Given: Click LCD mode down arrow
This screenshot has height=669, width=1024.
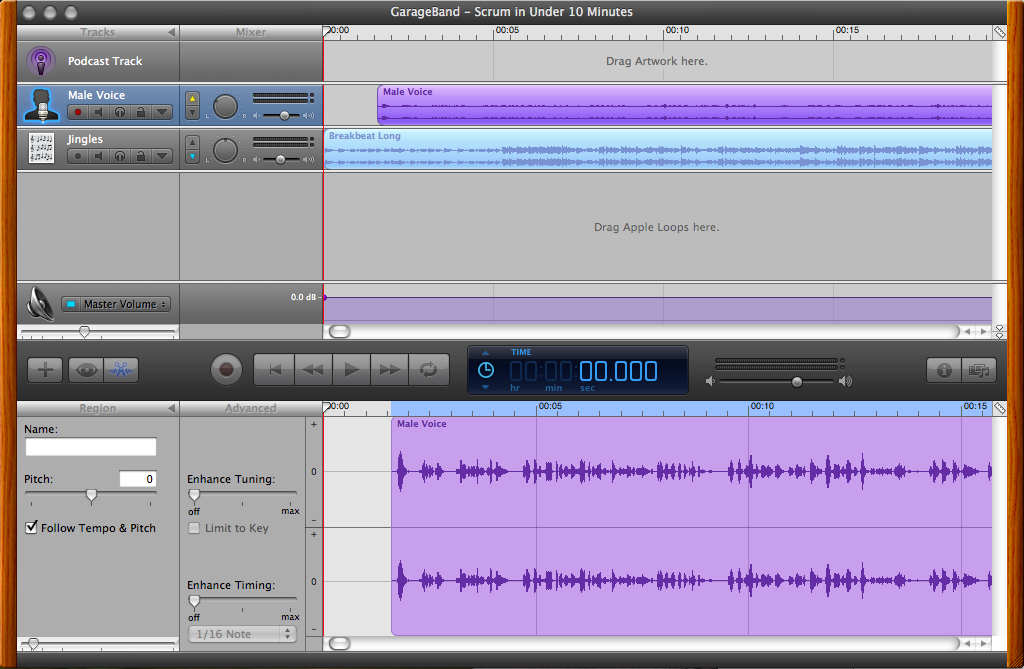Looking at the screenshot, I should tap(485, 387).
